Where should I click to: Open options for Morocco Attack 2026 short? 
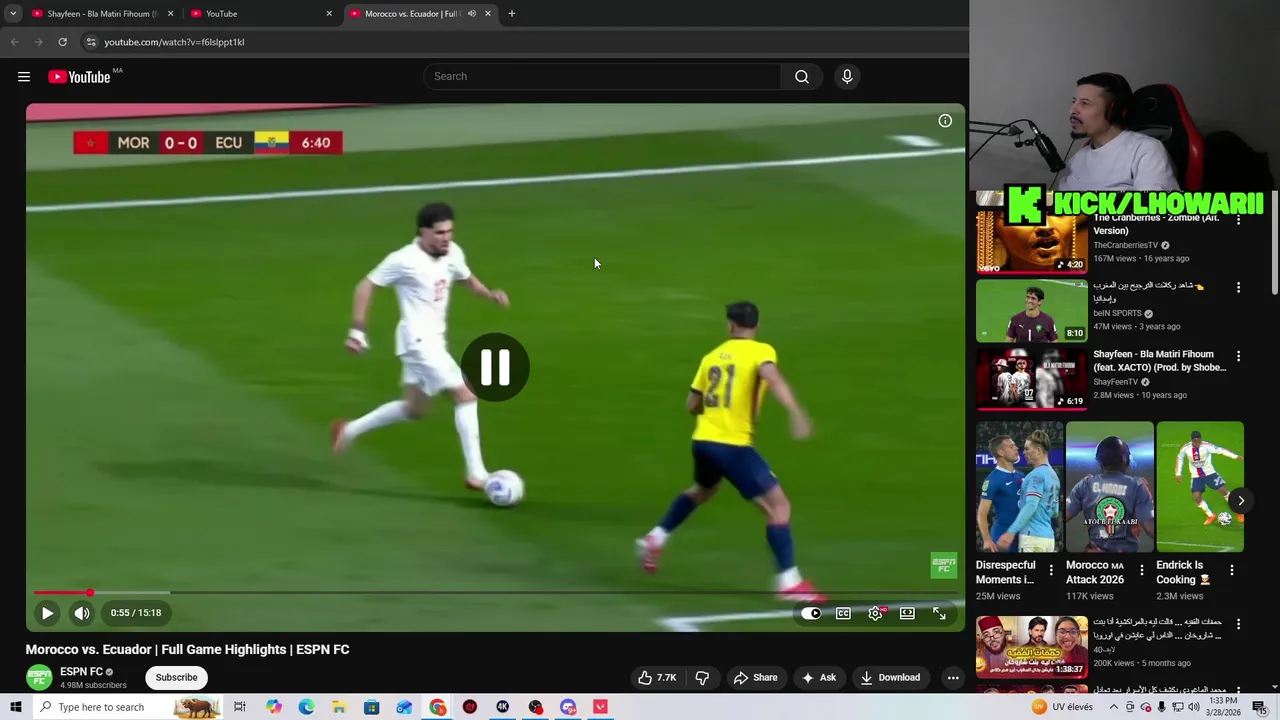[1141, 570]
